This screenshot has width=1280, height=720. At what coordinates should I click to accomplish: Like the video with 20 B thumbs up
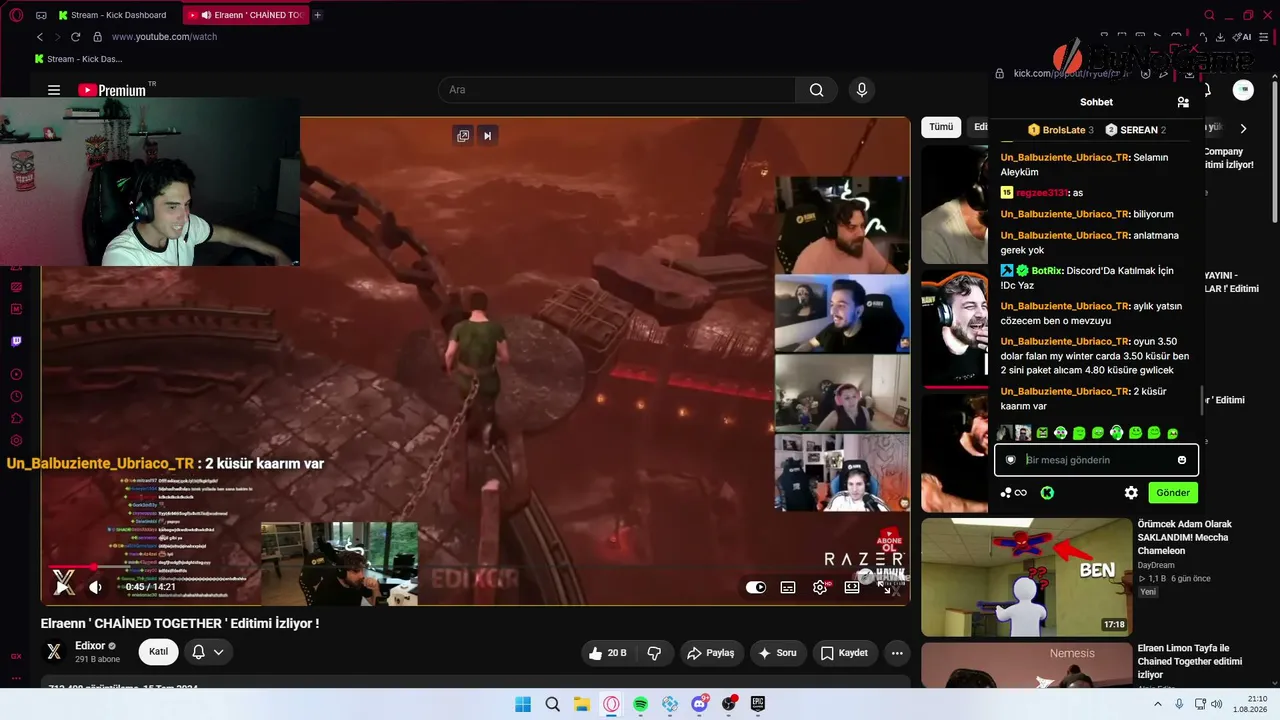coord(608,653)
